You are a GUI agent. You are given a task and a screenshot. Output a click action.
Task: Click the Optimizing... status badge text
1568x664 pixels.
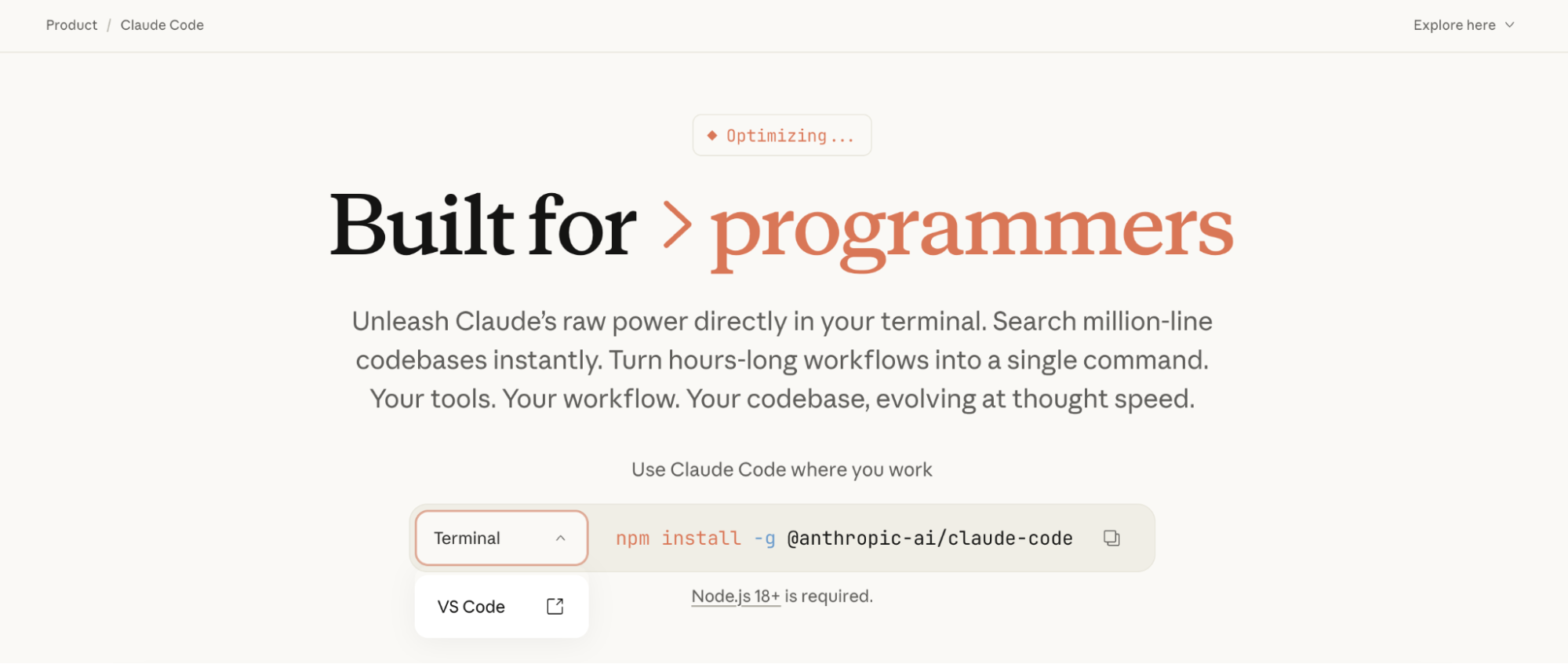tap(790, 136)
